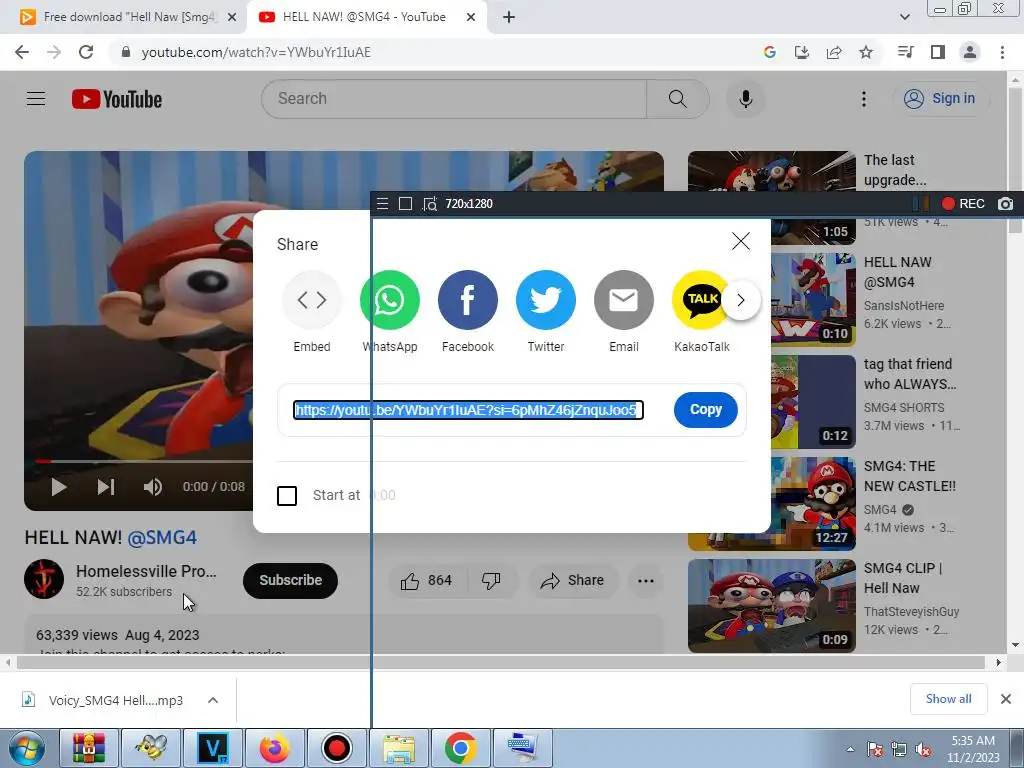Select full screen recording mode icon
The height and width of the screenshot is (768, 1024).
click(406, 204)
